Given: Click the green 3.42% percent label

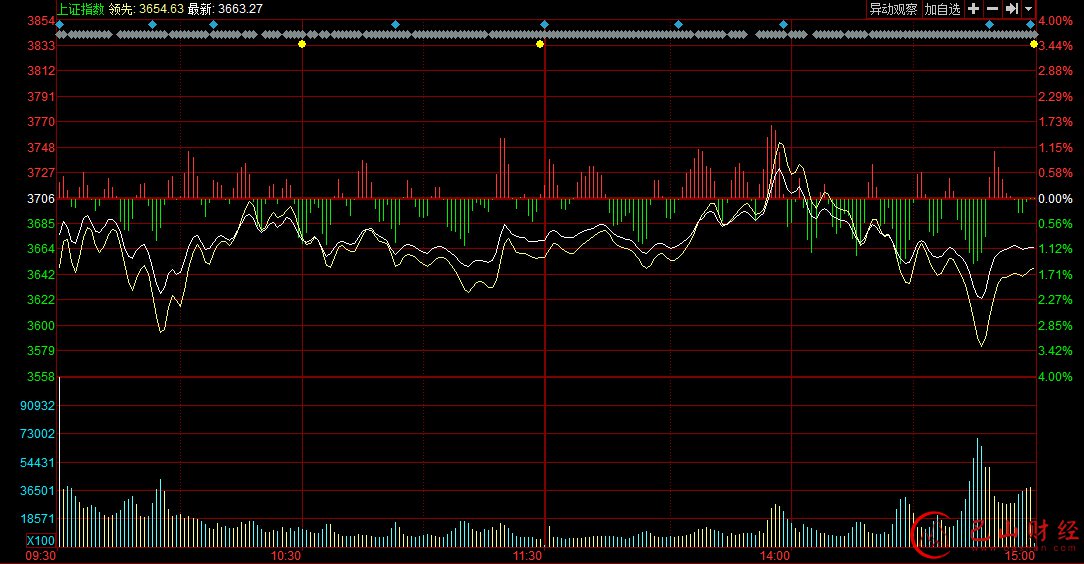Looking at the screenshot, I should [1056, 350].
